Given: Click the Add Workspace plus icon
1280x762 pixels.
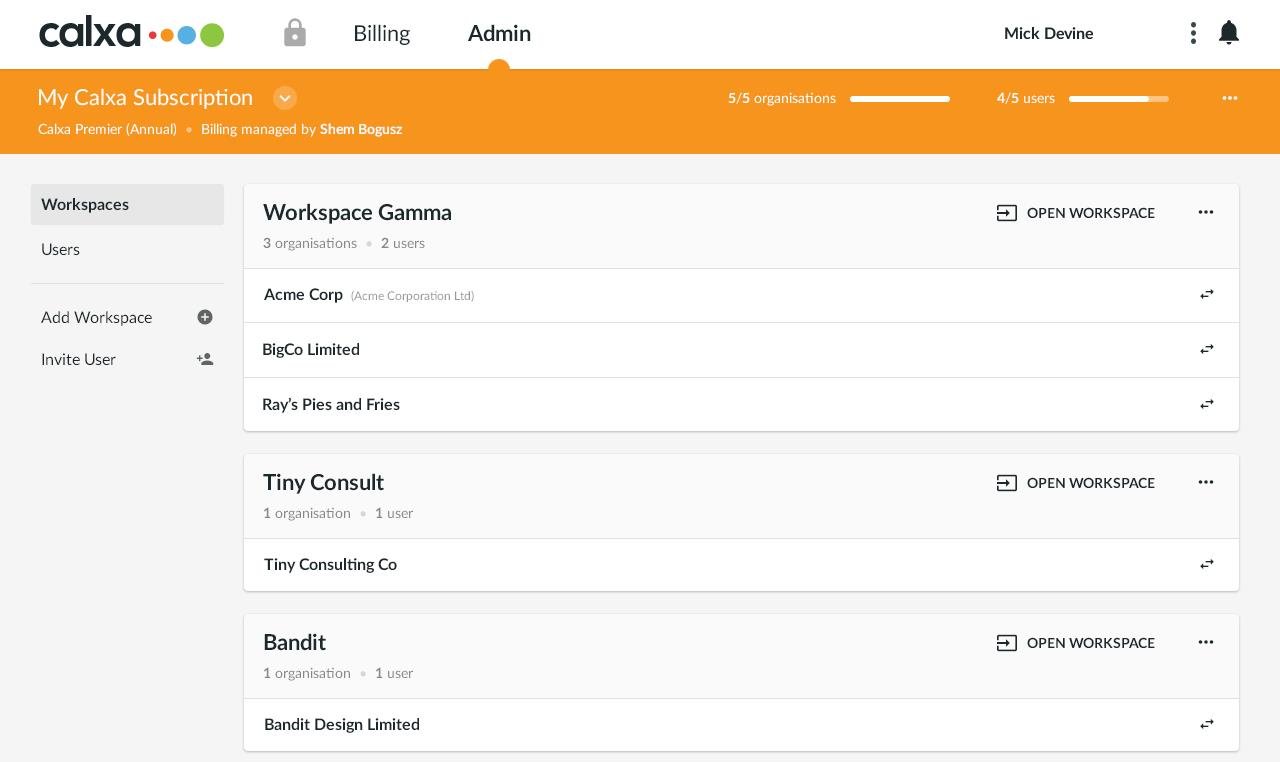Looking at the screenshot, I should (205, 317).
